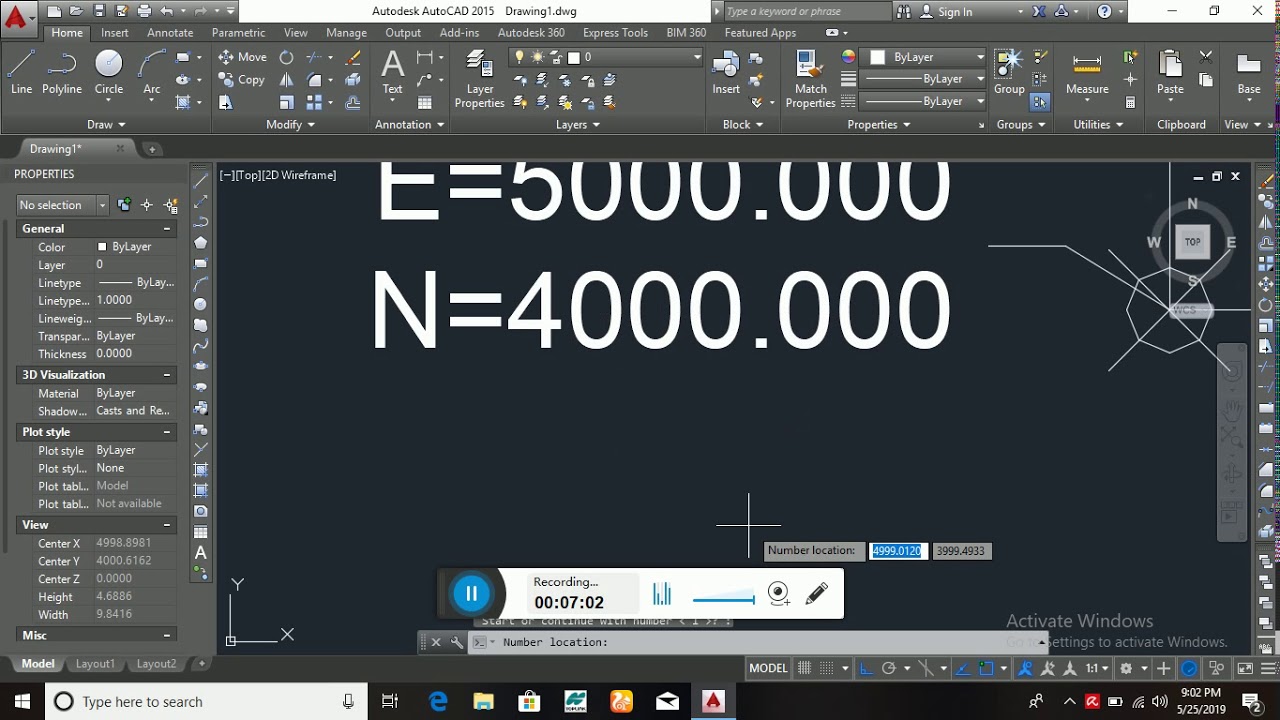The image size is (1280, 720).
Task: Collapse the Plot style section
Action: tap(166, 432)
